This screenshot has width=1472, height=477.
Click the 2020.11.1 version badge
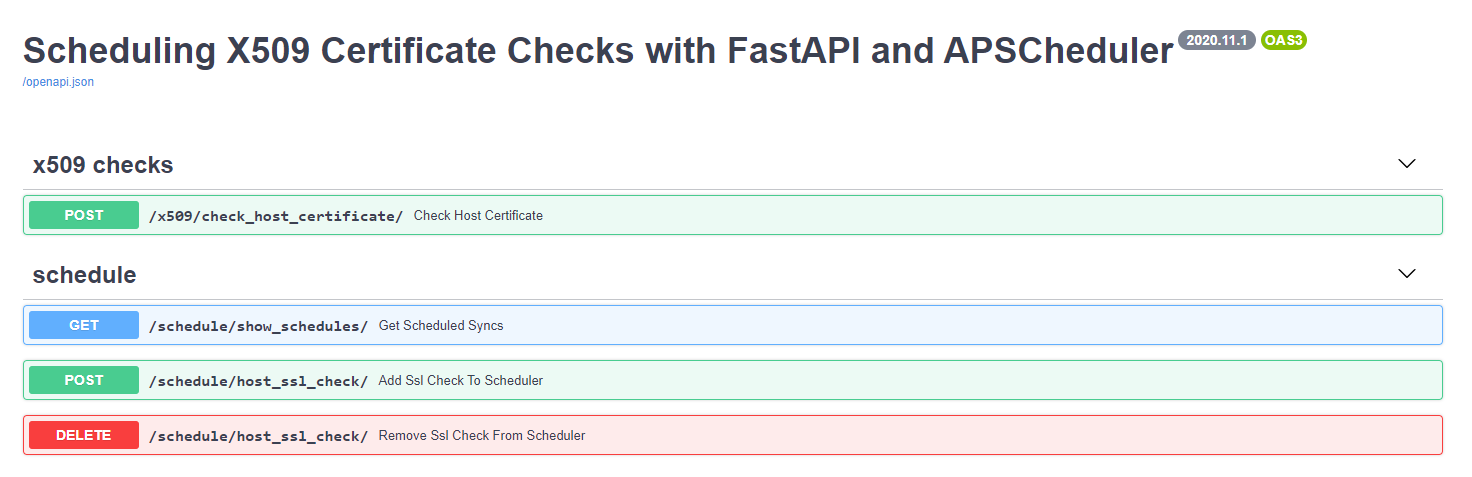point(1216,40)
